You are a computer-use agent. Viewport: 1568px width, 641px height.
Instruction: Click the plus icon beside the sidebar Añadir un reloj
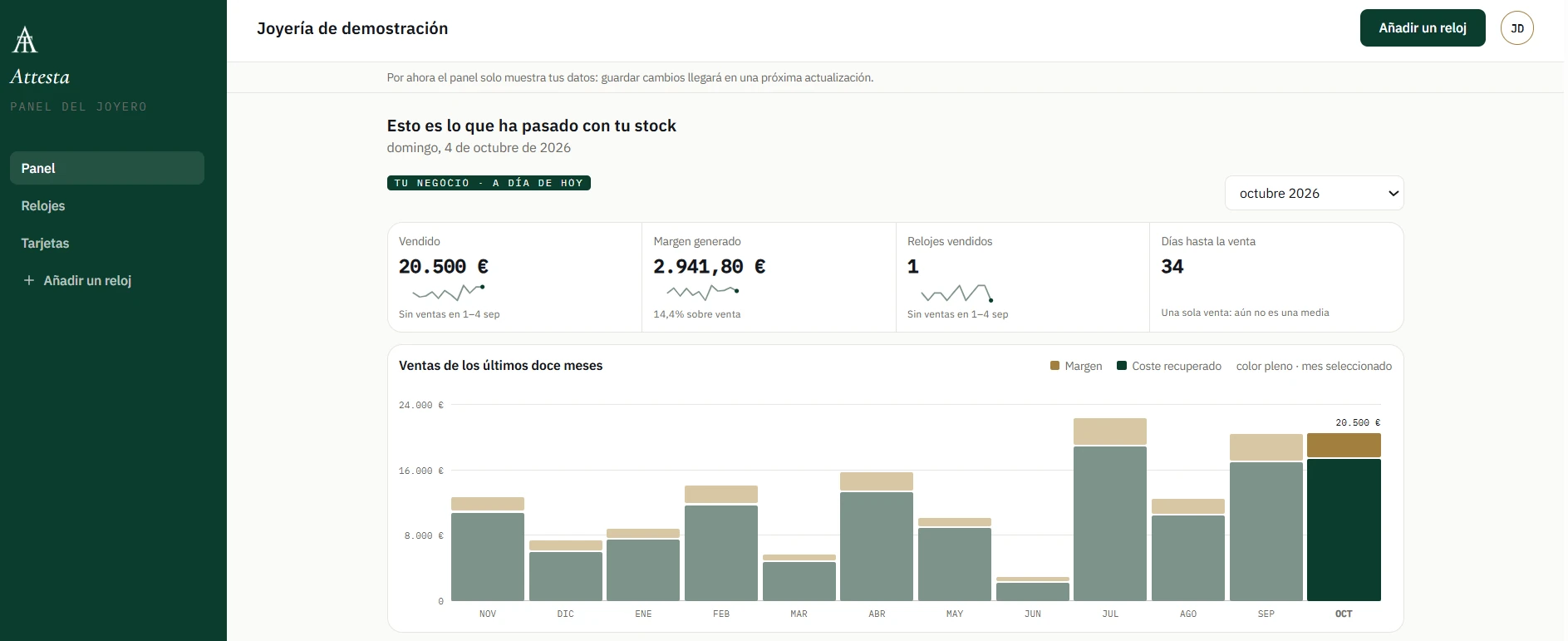click(x=29, y=280)
